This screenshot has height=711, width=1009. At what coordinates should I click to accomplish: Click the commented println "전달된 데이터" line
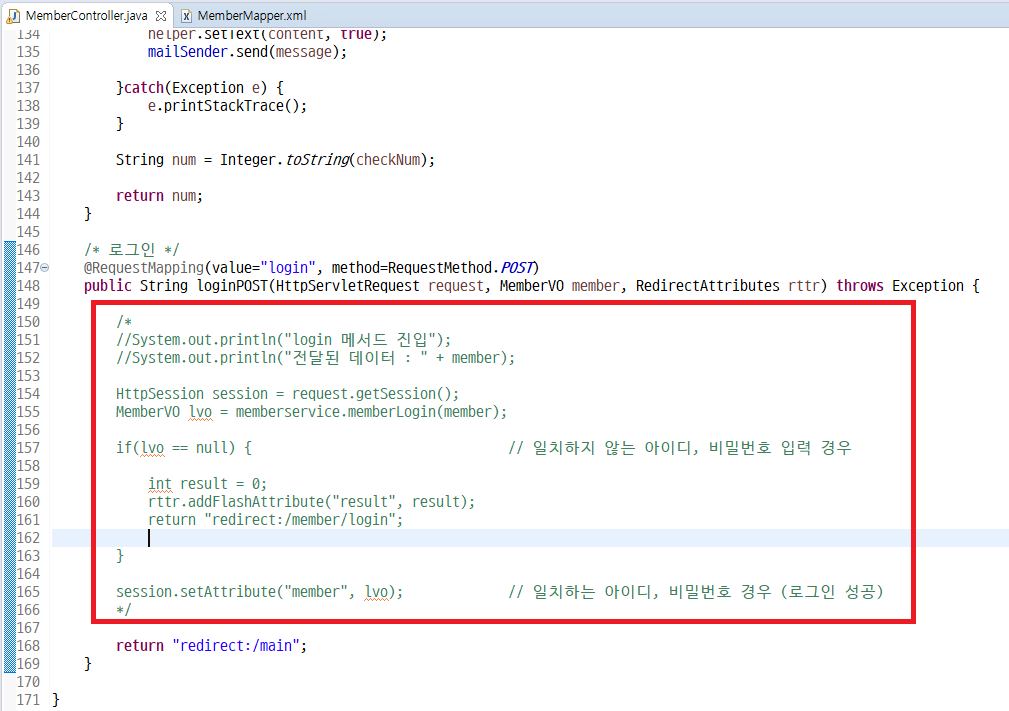316,358
